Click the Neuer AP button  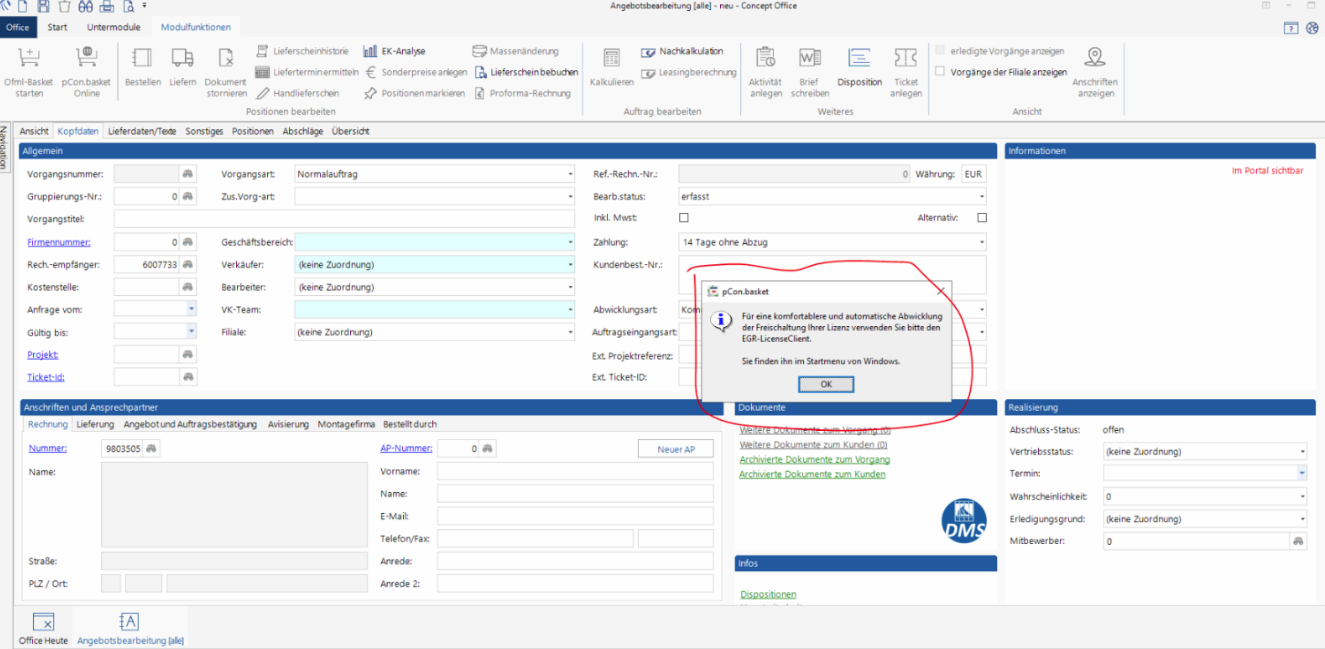(x=676, y=449)
